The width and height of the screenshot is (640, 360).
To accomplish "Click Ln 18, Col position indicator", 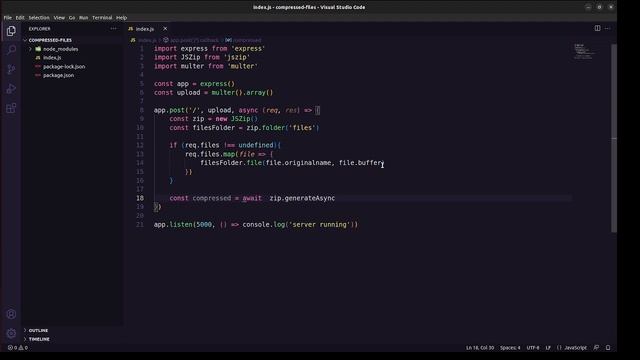I will point(480,348).
